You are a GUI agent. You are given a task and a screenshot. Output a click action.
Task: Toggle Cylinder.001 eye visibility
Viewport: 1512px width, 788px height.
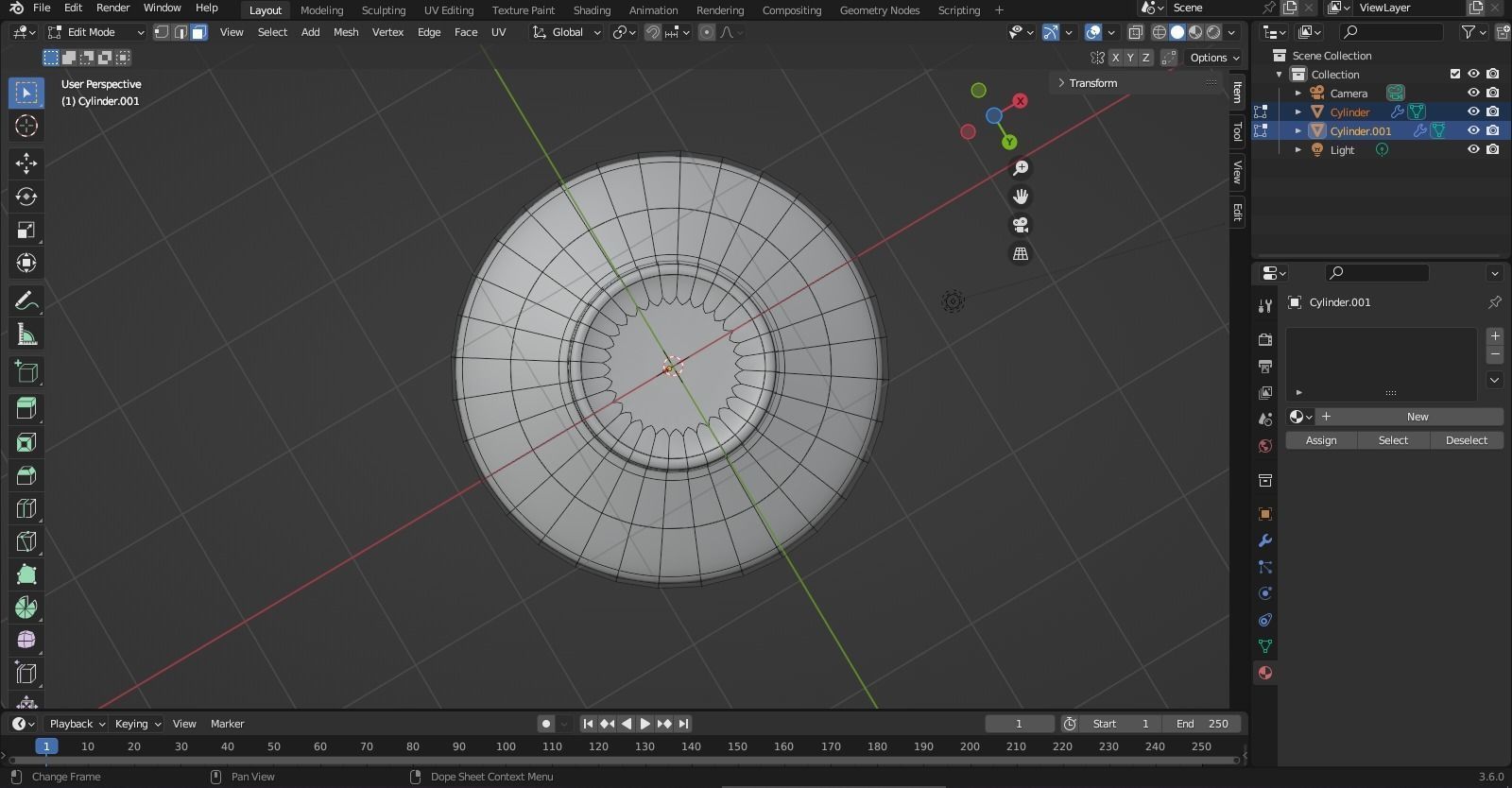click(1473, 131)
